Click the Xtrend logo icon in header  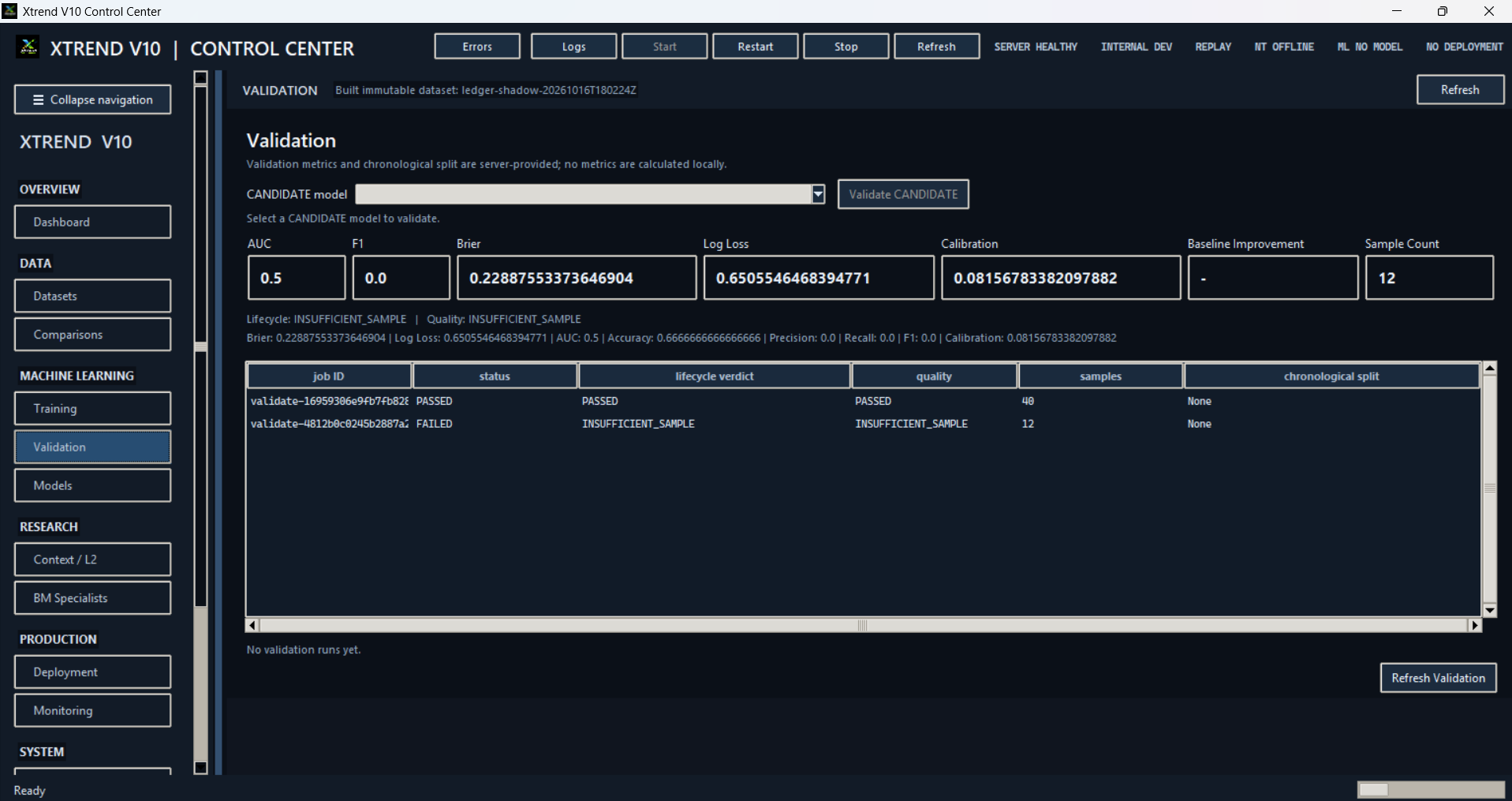tap(28, 47)
